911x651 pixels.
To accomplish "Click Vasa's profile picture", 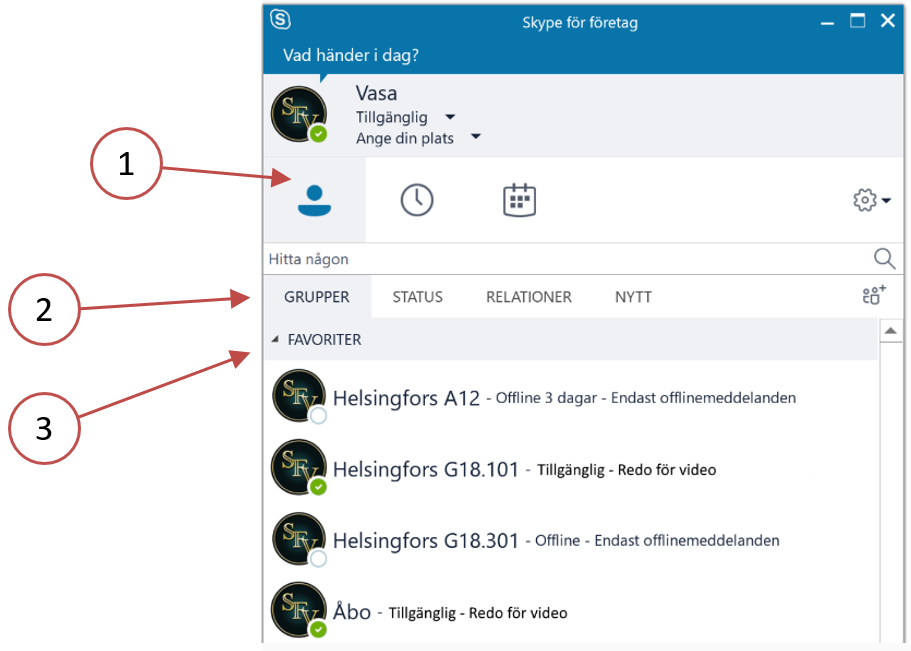I will point(299,114).
